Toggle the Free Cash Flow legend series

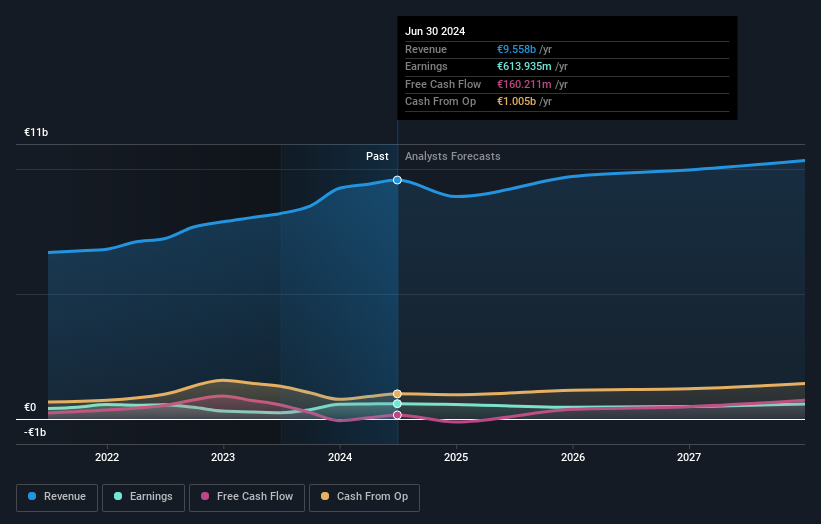(x=247, y=497)
